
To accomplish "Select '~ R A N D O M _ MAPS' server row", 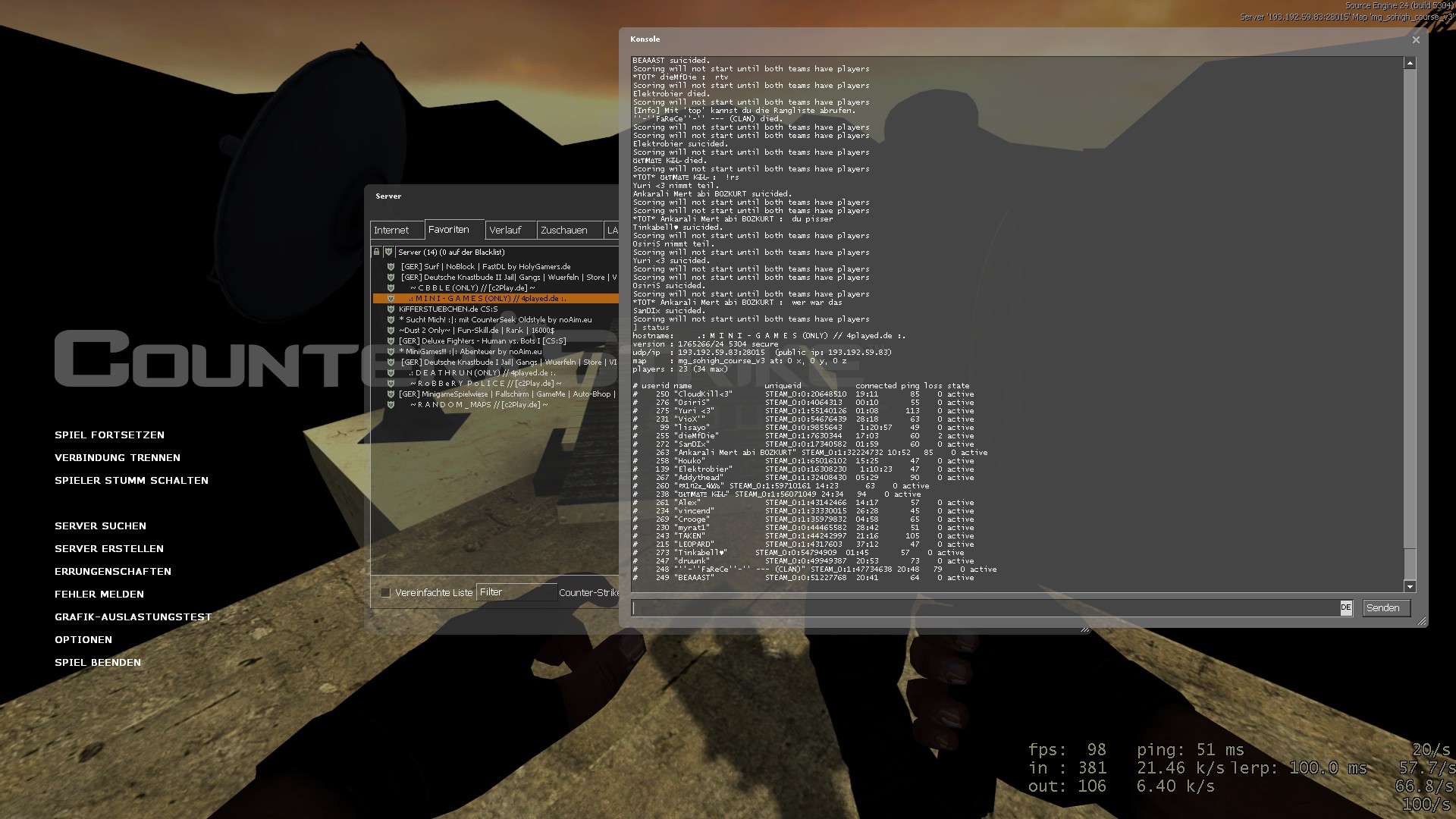I will click(x=496, y=405).
